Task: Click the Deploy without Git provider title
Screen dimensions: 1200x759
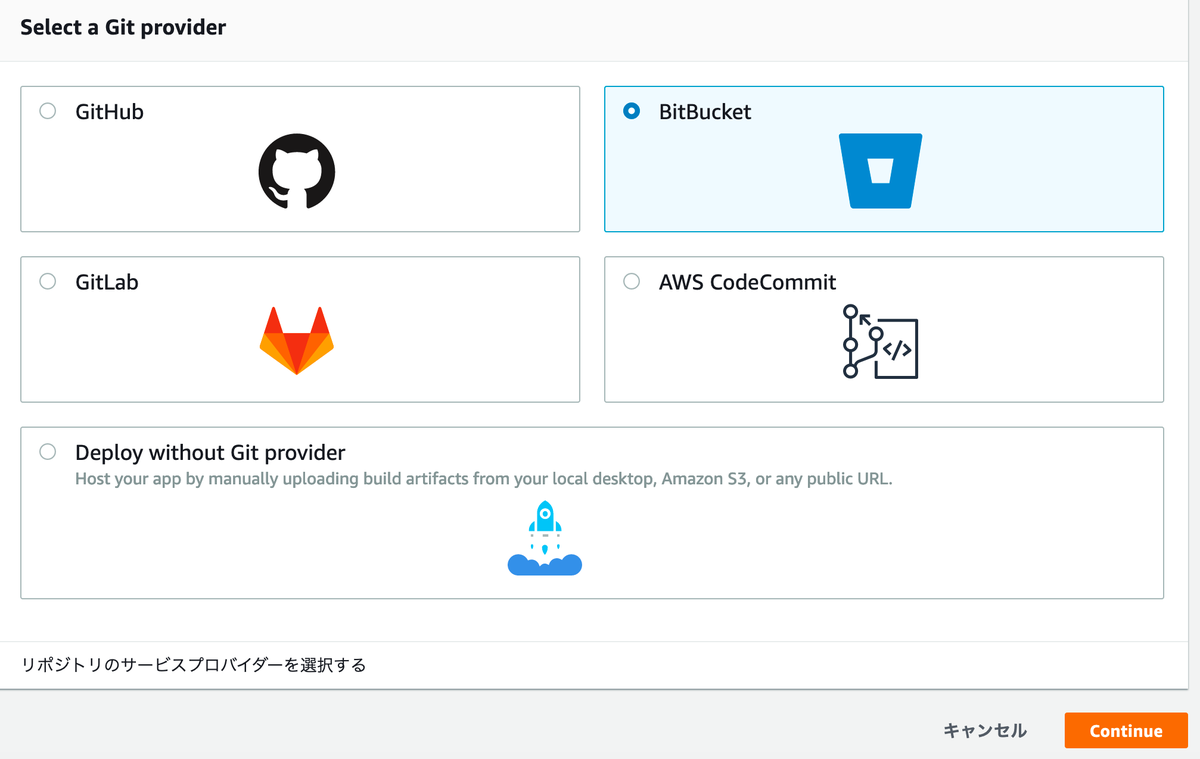Action: (x=210, y=452)
